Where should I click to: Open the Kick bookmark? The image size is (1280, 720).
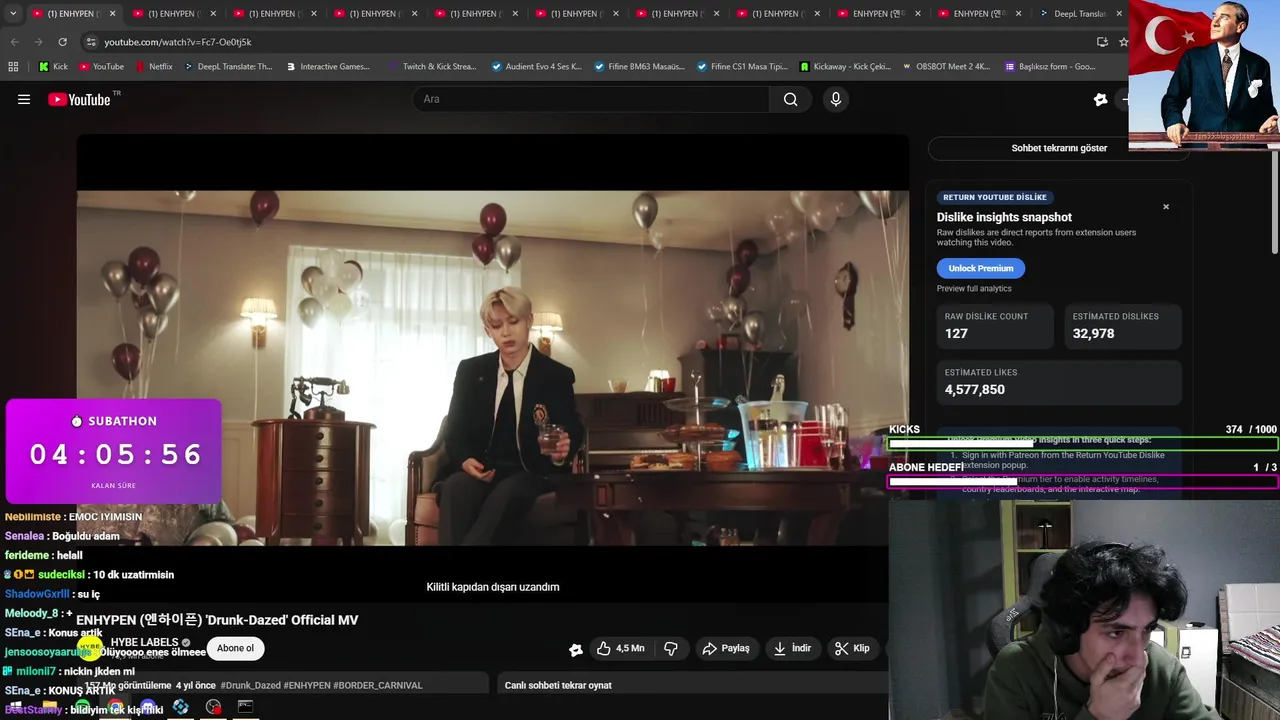click(53, 67)
